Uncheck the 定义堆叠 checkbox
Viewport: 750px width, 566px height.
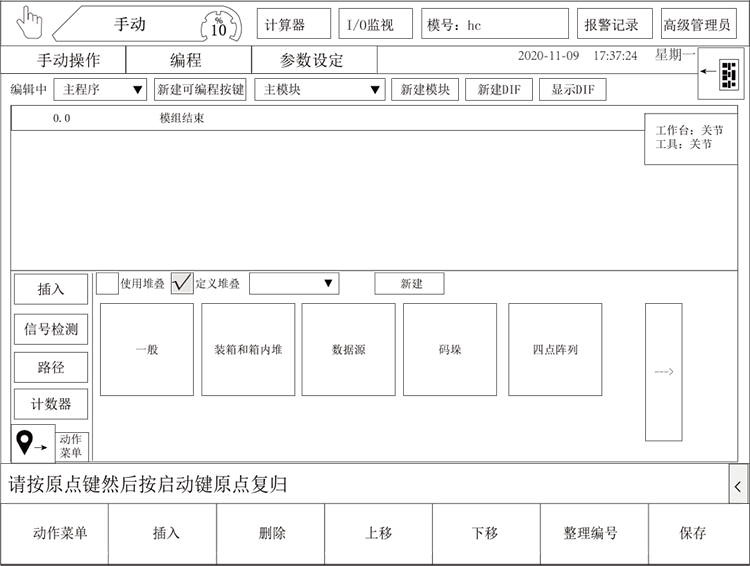[182, 284]
